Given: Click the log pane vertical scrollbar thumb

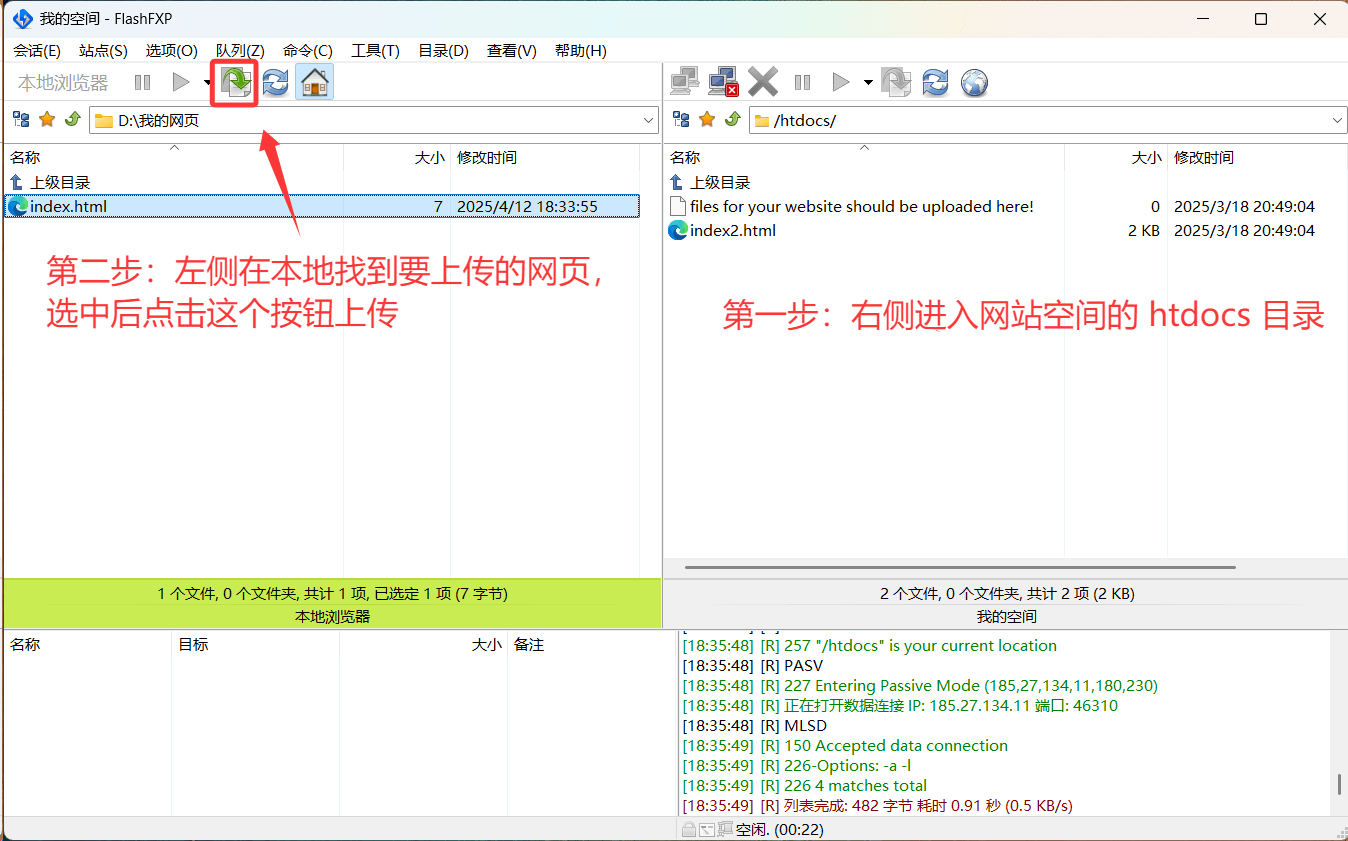Looking at the screenshot, I should pos(1340,784).
